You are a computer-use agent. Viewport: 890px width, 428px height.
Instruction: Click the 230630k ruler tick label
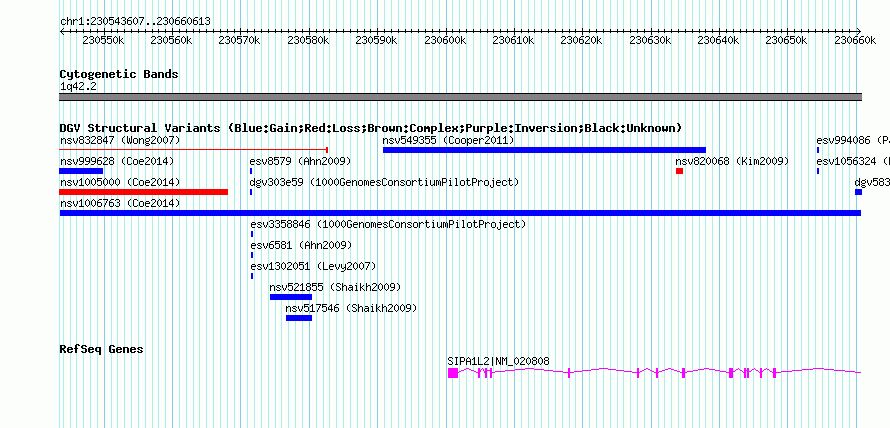(x=650, y=40)
